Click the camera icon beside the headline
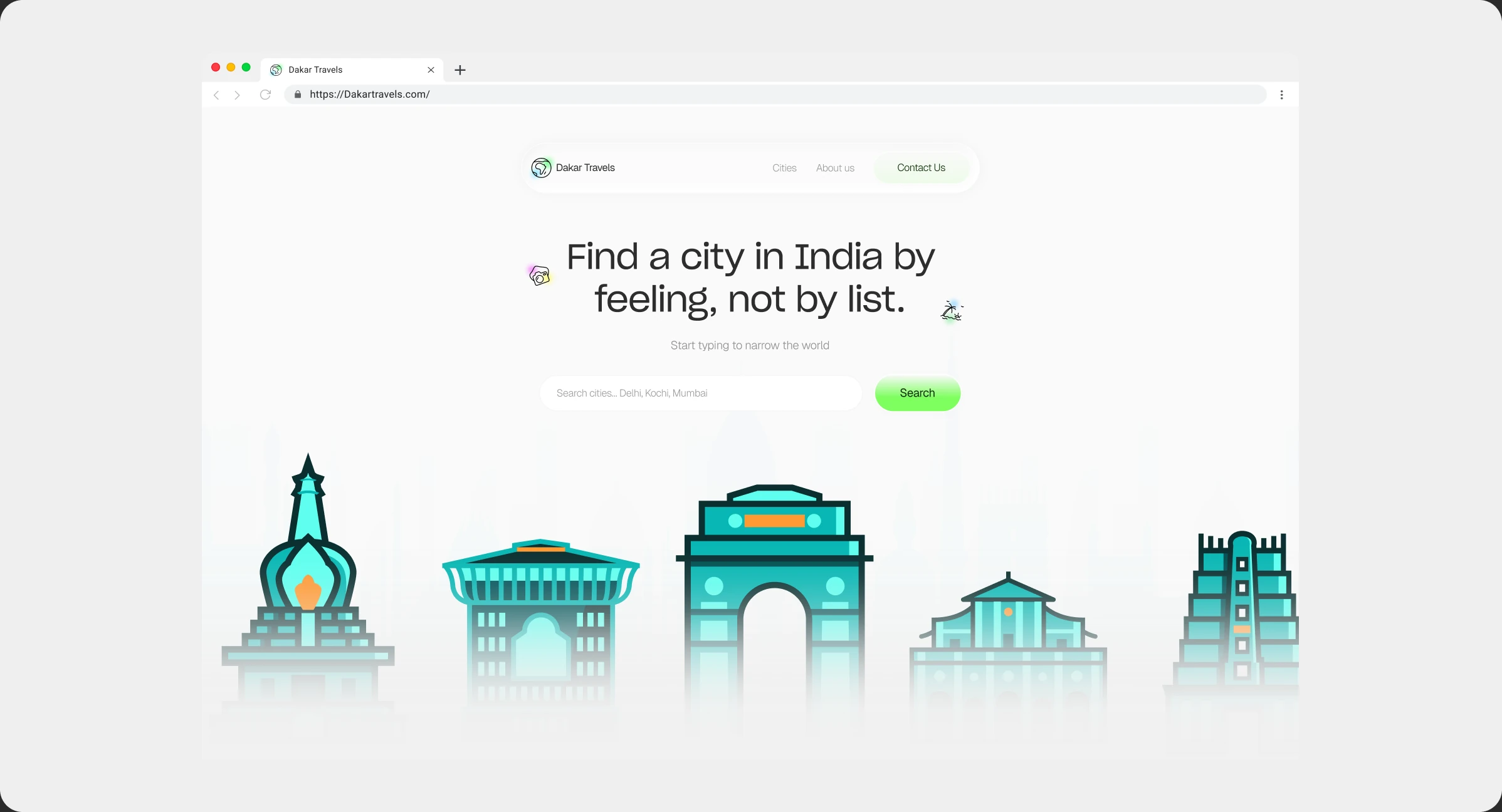The image size is (1502, 812). pos(540,276)
